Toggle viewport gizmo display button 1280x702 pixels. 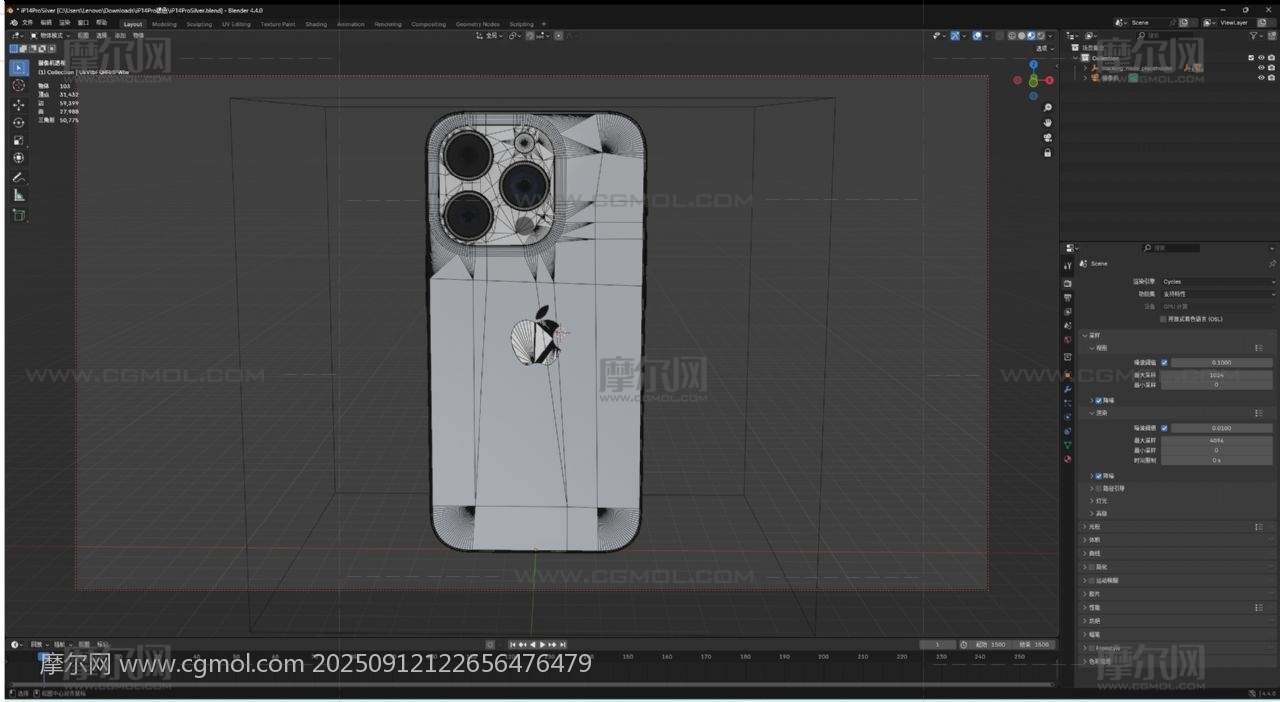click(x=955, y=36)
